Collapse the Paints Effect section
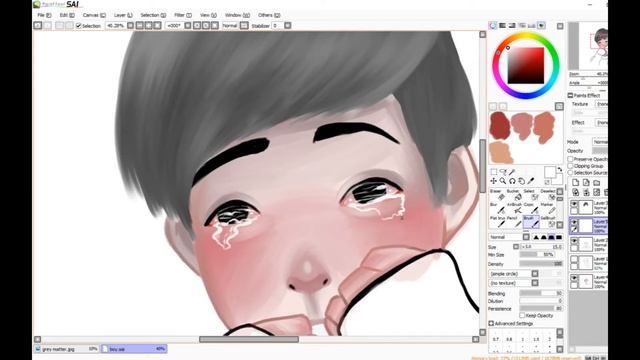The image size is (640, 360). (570, 96)
